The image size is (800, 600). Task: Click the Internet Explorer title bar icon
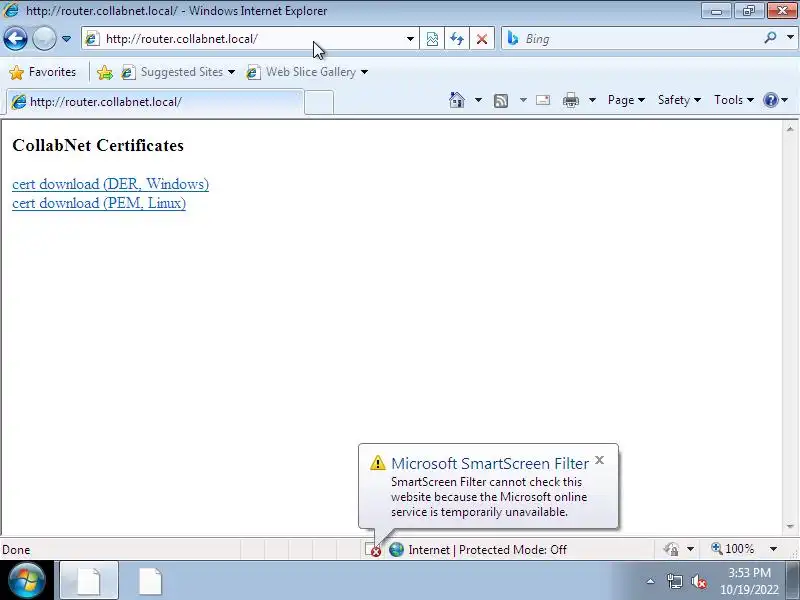11,10
